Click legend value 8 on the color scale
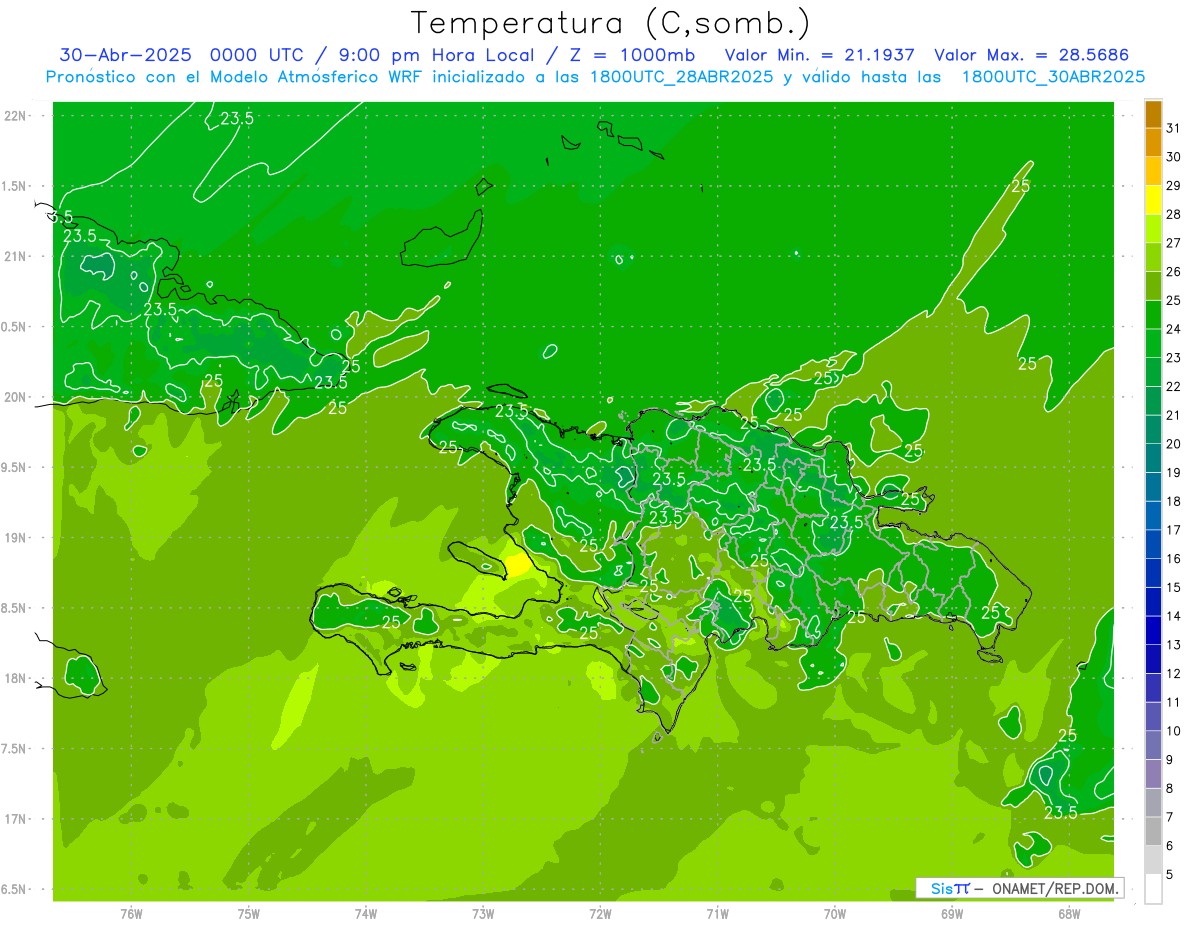The width and height of the screenshot is (1200, 927). [x=1170, y=789]
